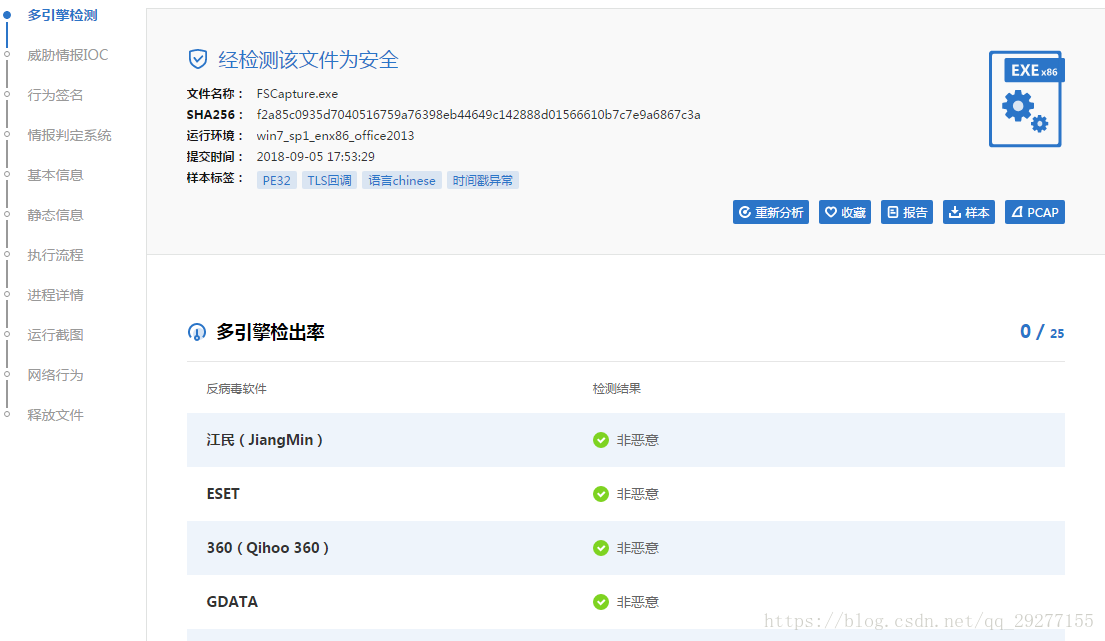
Task: Go to 执行流程 sidebar item
Action: [55, 255]
